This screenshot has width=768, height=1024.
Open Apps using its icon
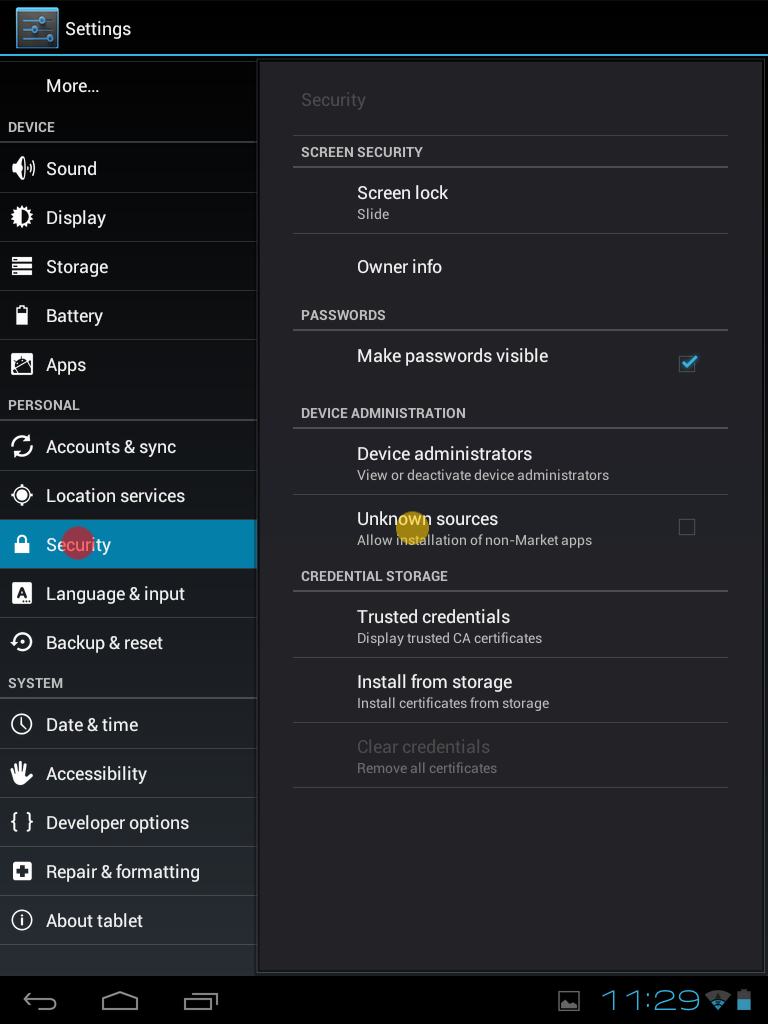(22, 364)
